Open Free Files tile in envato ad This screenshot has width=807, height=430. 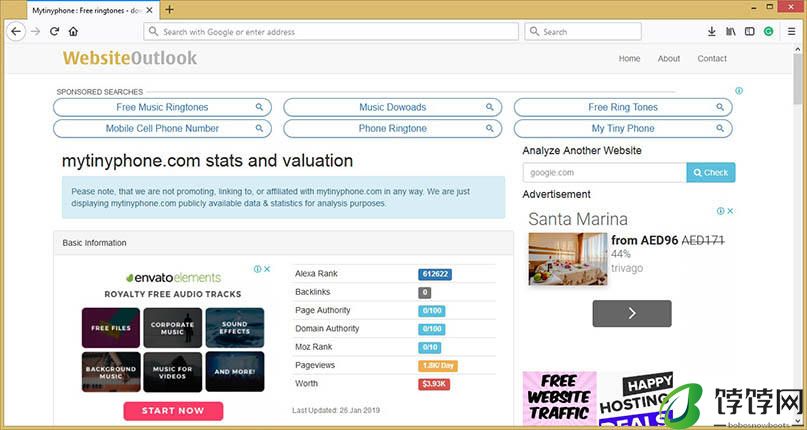111,328
